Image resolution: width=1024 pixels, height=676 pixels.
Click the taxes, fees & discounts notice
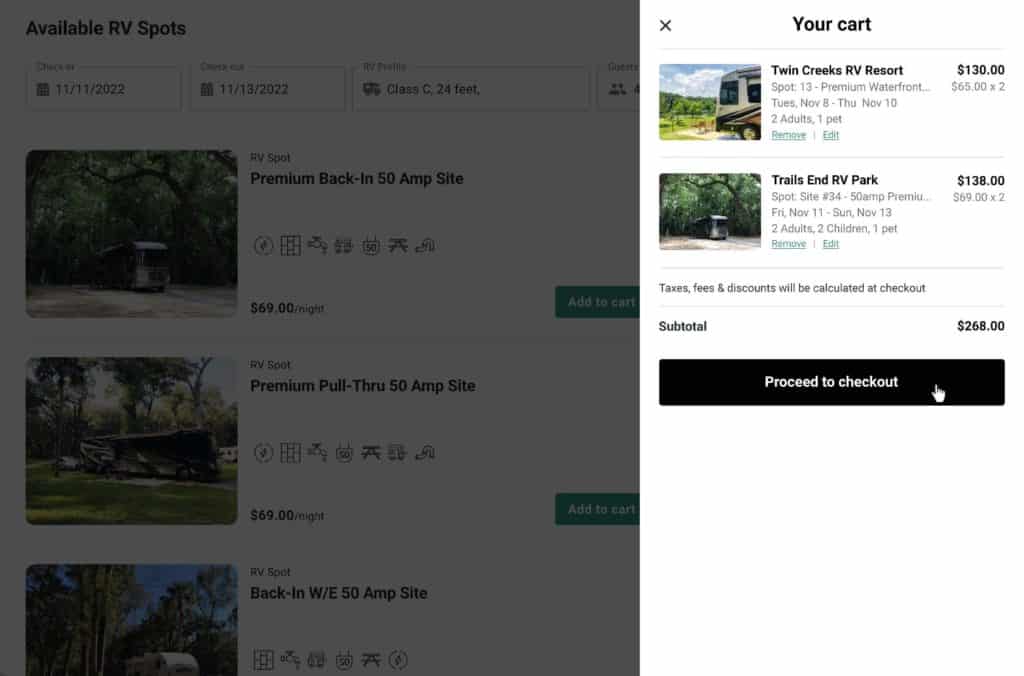[x=792, y=288]
